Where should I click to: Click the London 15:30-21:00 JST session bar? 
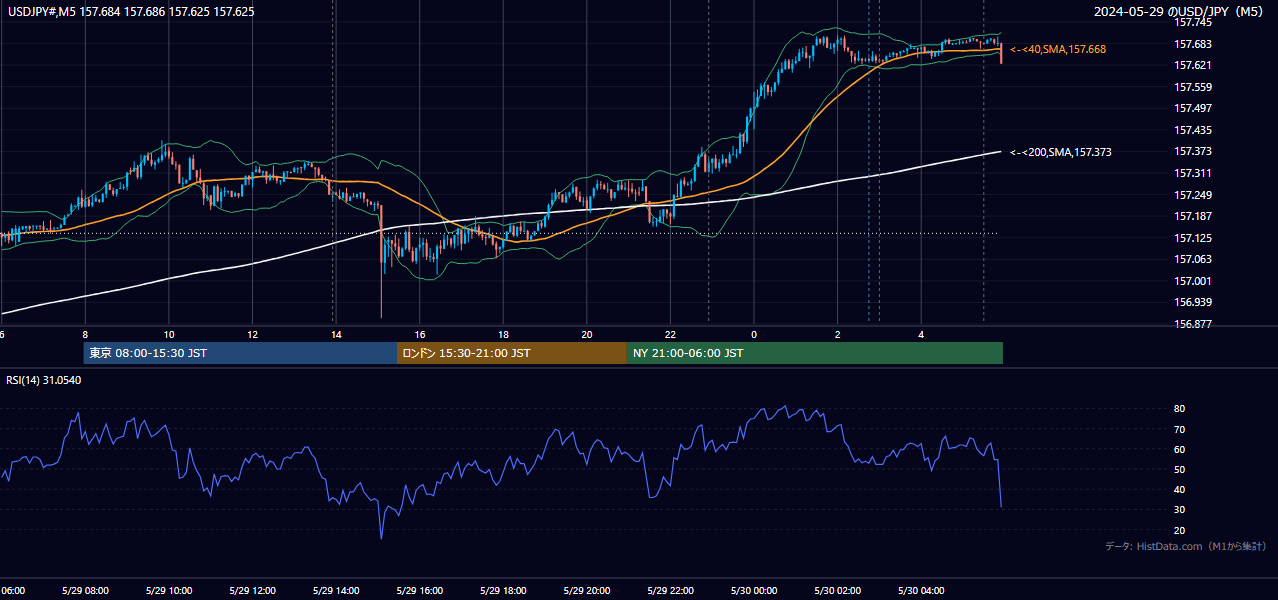click(512, 353)
